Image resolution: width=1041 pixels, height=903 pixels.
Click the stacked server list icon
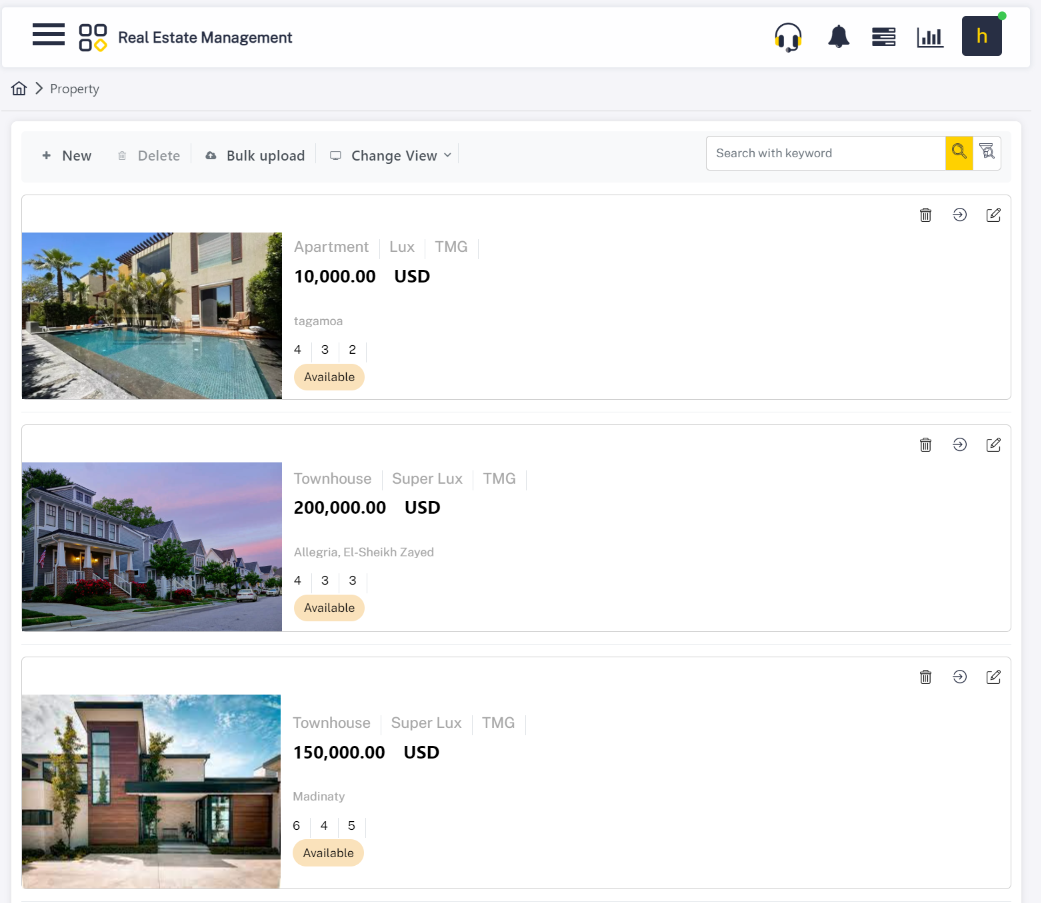click(x=883, y=37)
